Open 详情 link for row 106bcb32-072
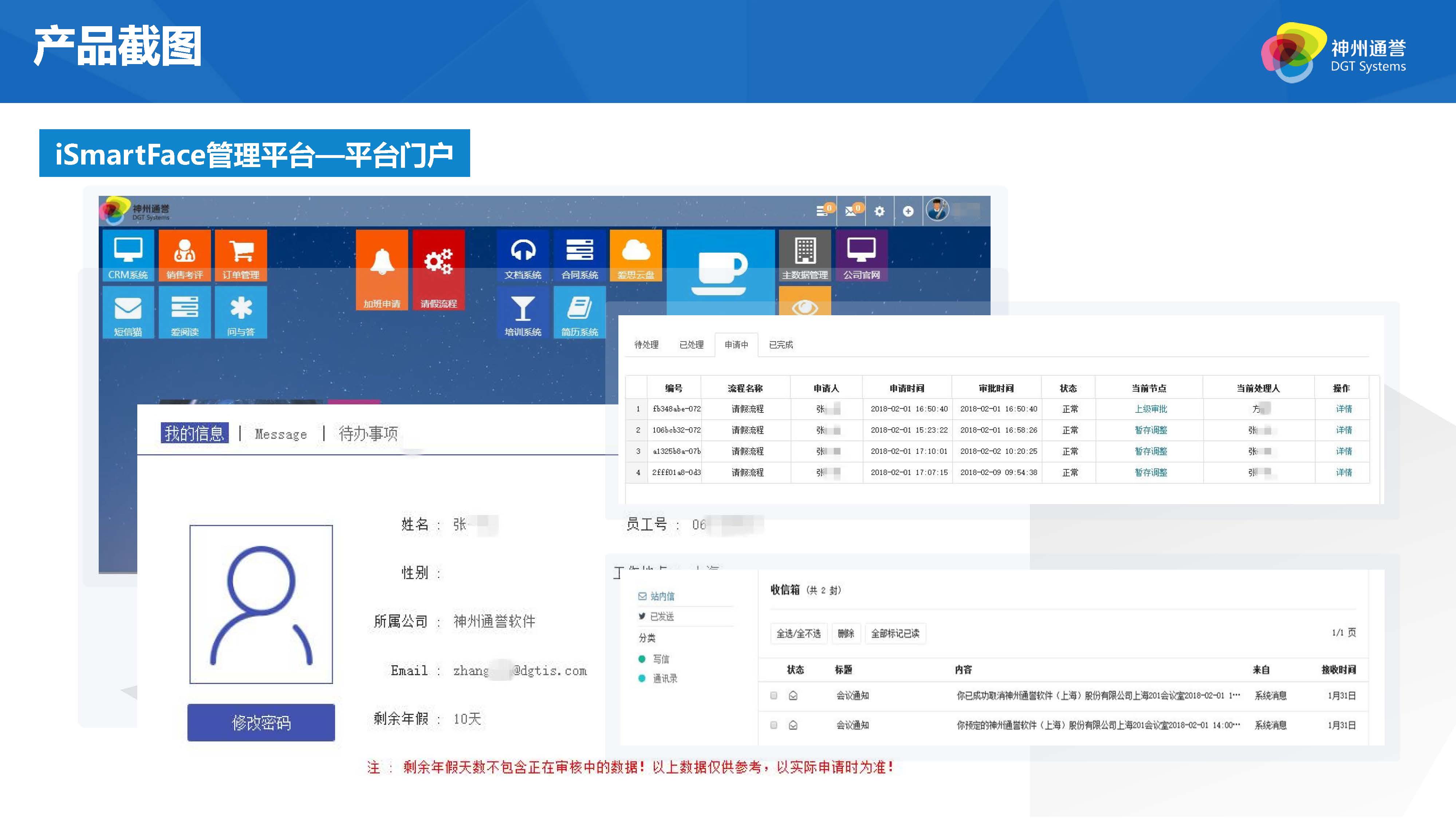This screenshot has height=819, width=1456. pyautogui.click(x=1343, y=430)
